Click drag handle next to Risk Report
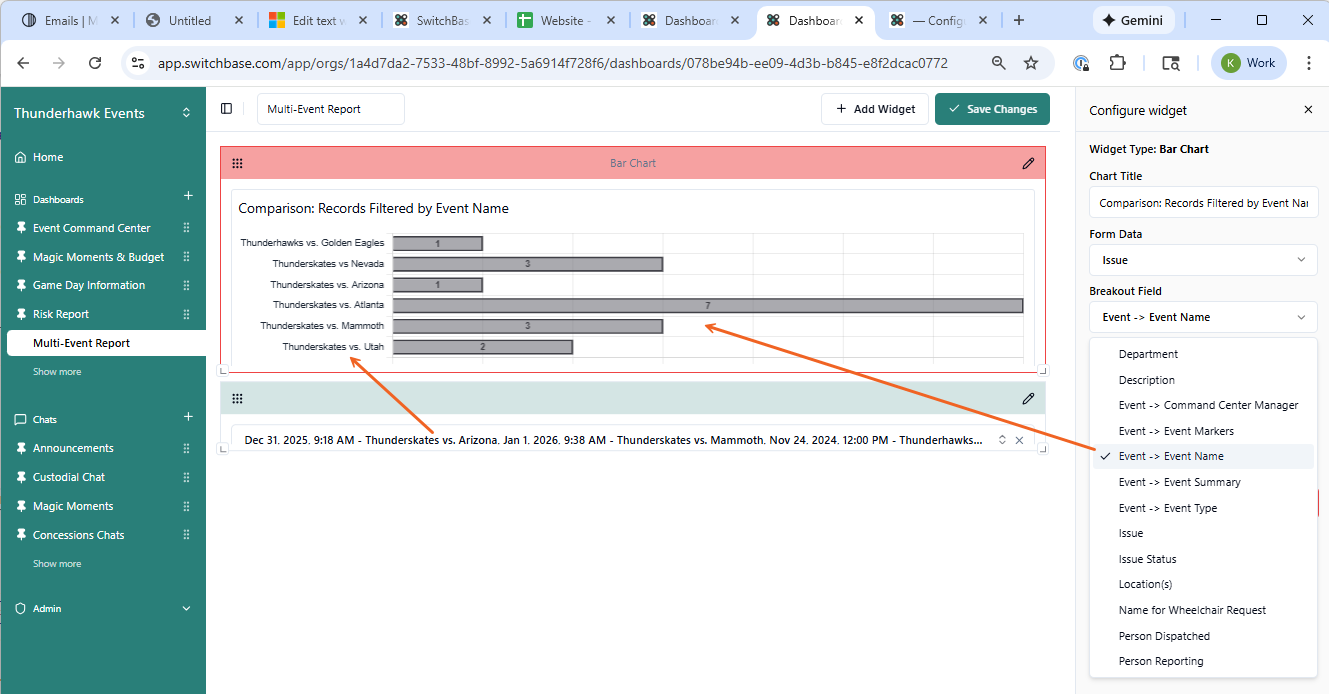Viewport: 1329px width, 694px height. [186, 314]
